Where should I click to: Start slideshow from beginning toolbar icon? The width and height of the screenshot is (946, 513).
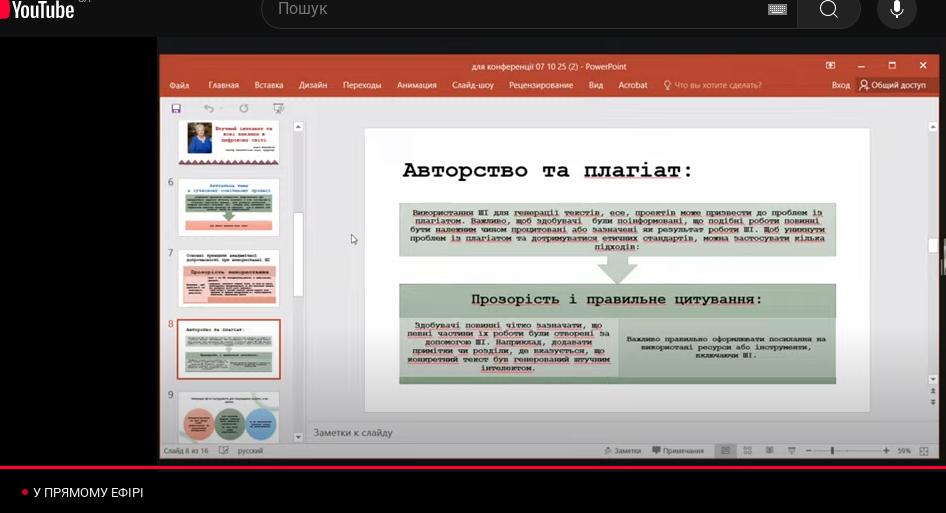click(x=278, y=108)
